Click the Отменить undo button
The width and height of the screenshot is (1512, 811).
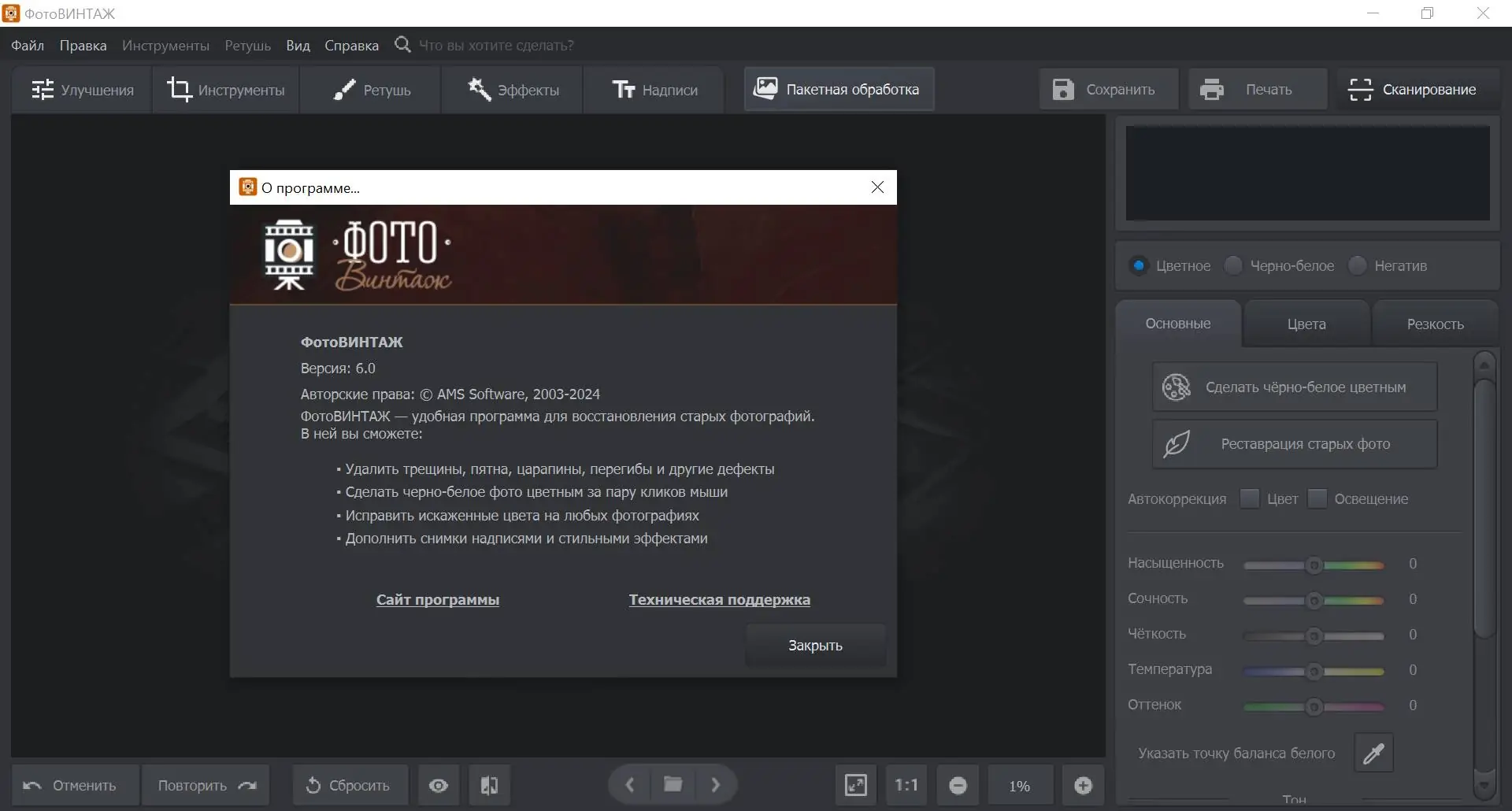(76, 786)
